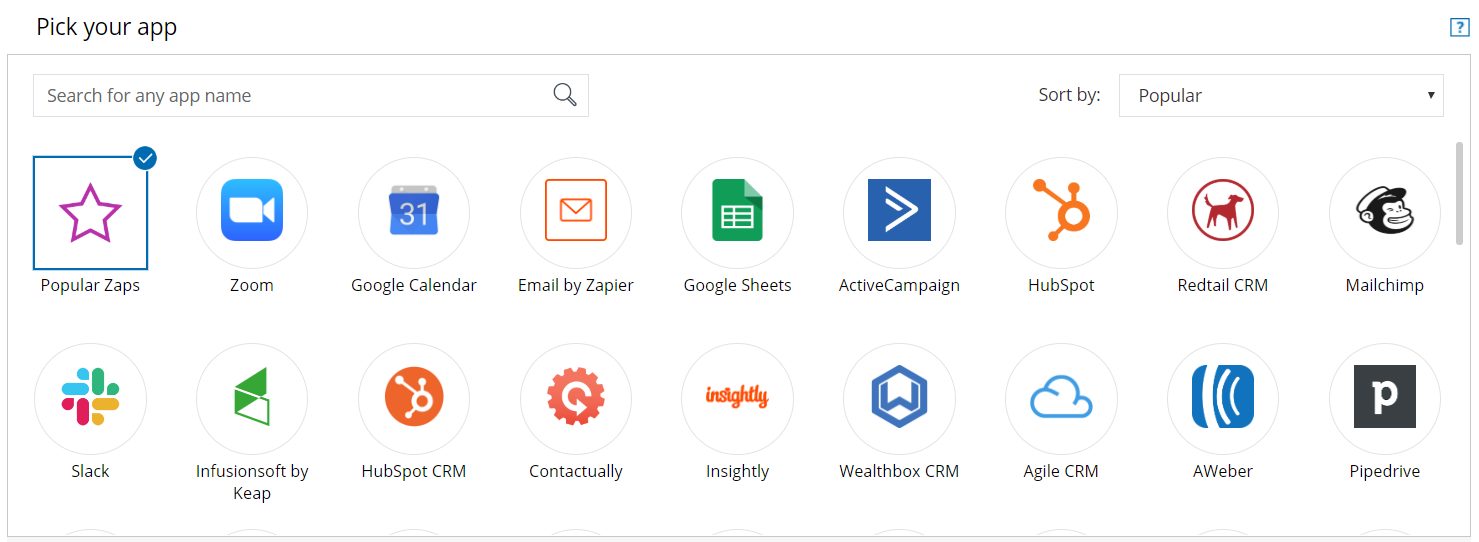Click the Search for any app name field
The width and height of the screenshot is (1479, 542).
[x=290, y=96]
